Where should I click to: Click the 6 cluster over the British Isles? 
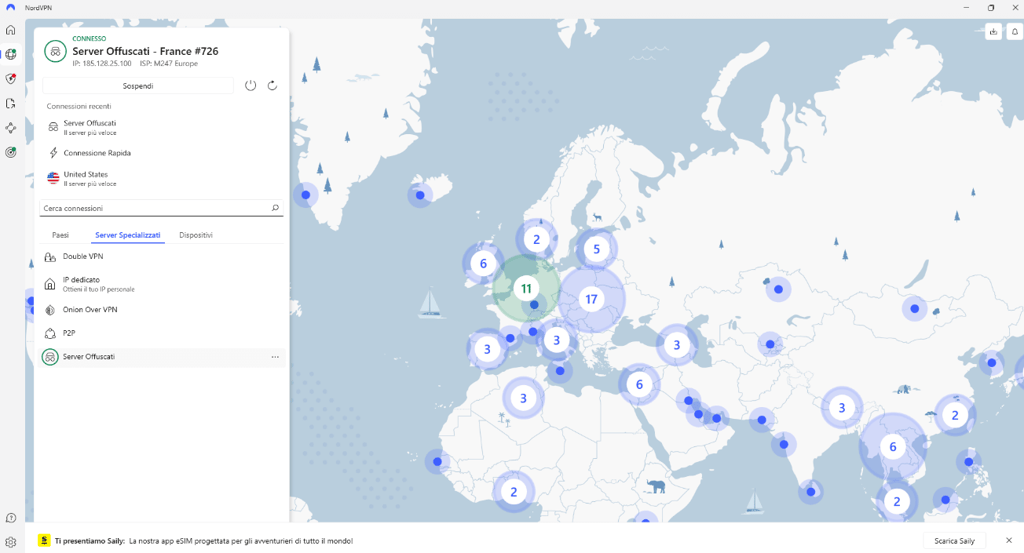click(483, 264)
